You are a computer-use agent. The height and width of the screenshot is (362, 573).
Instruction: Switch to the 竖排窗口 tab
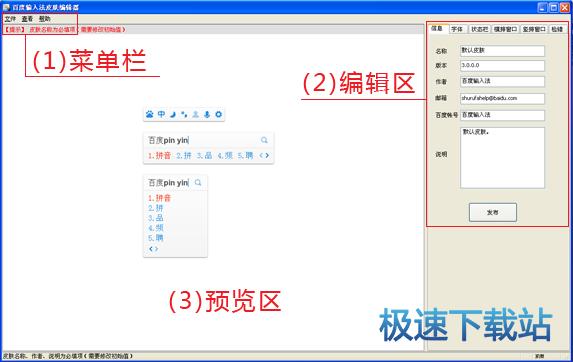[x=534, y=29]
